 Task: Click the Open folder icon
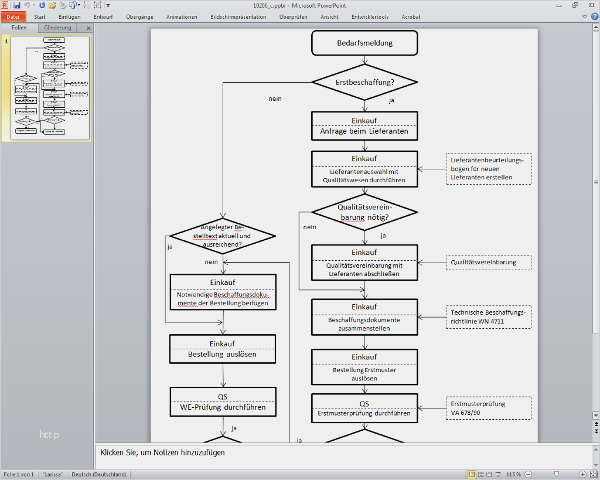pos(52,5)
